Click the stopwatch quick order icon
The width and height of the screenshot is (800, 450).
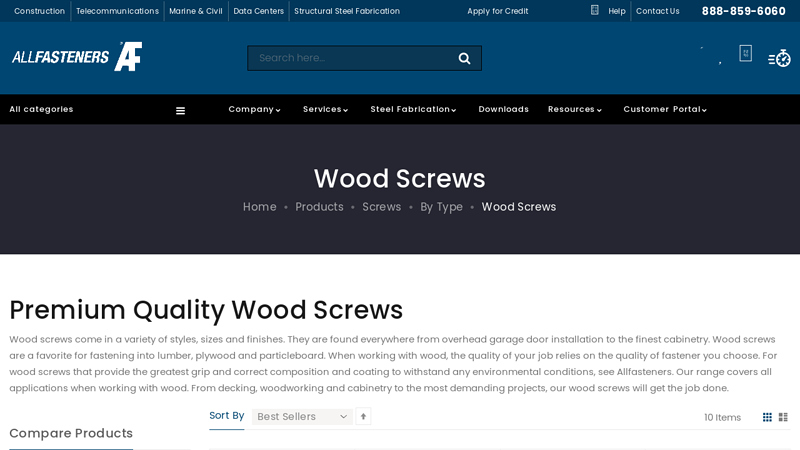(x=779, y=59)
